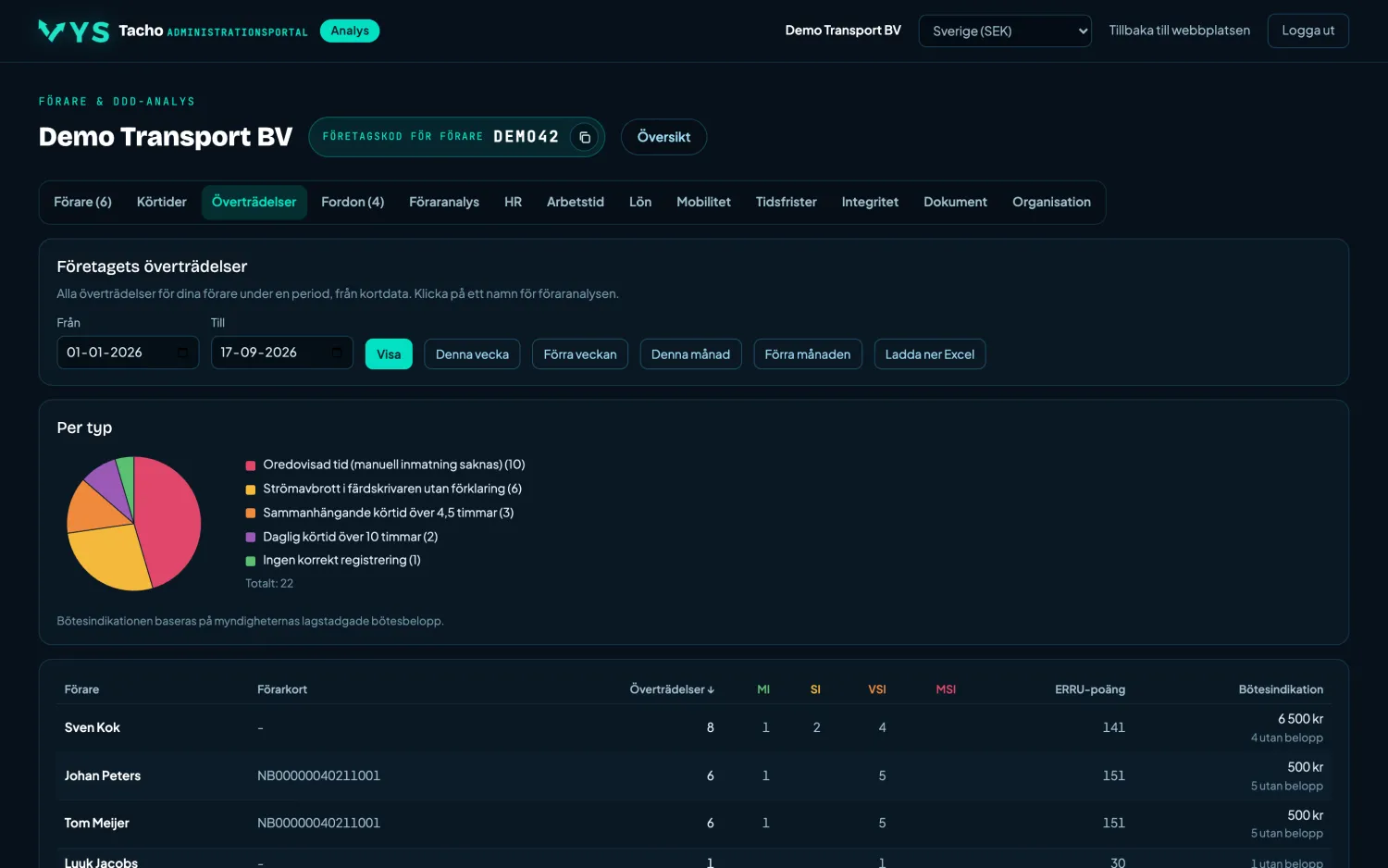Open the Fordon (4) tab
Image resolution: width=1388 pixels, height=868 pixels.
click(353, 202)
